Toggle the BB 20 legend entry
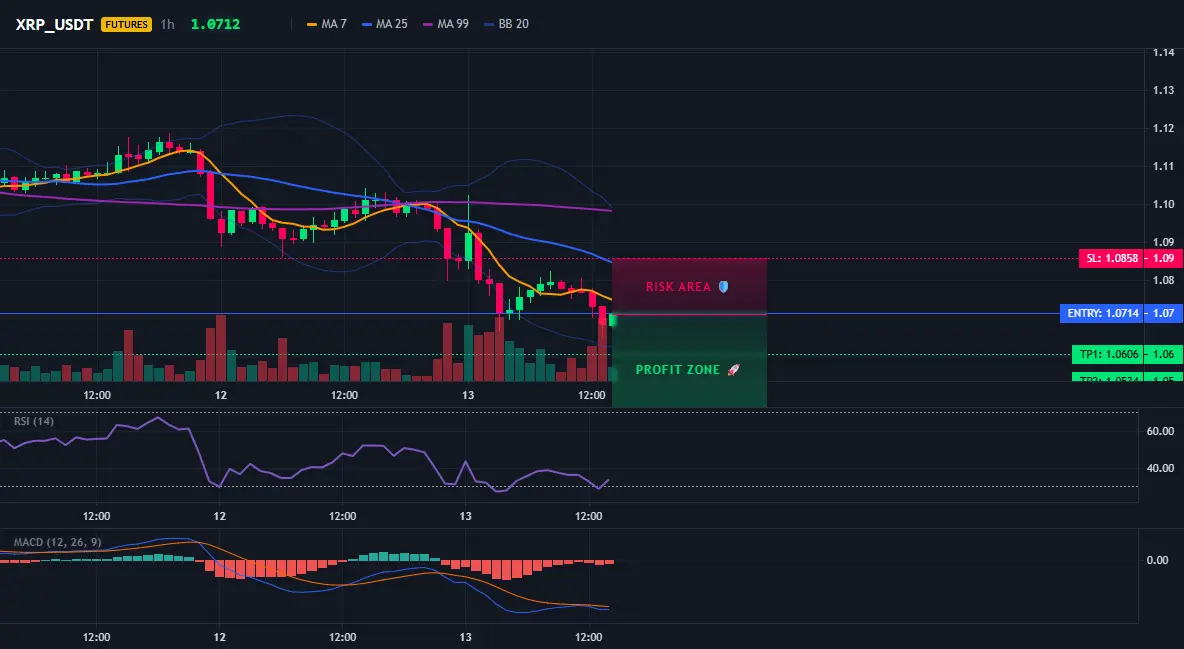 (507, 24)
